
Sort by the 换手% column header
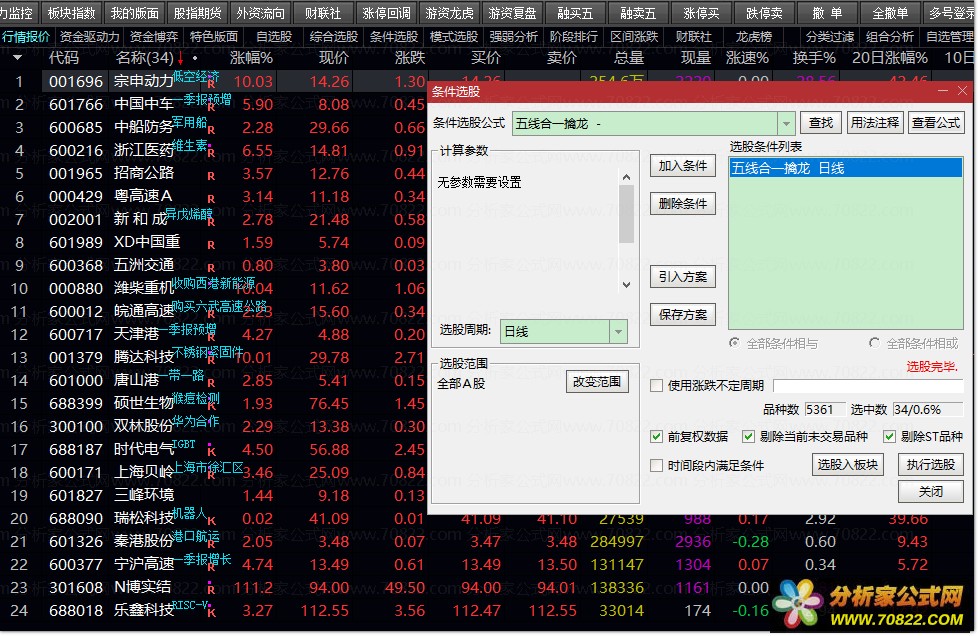(814, 58)
